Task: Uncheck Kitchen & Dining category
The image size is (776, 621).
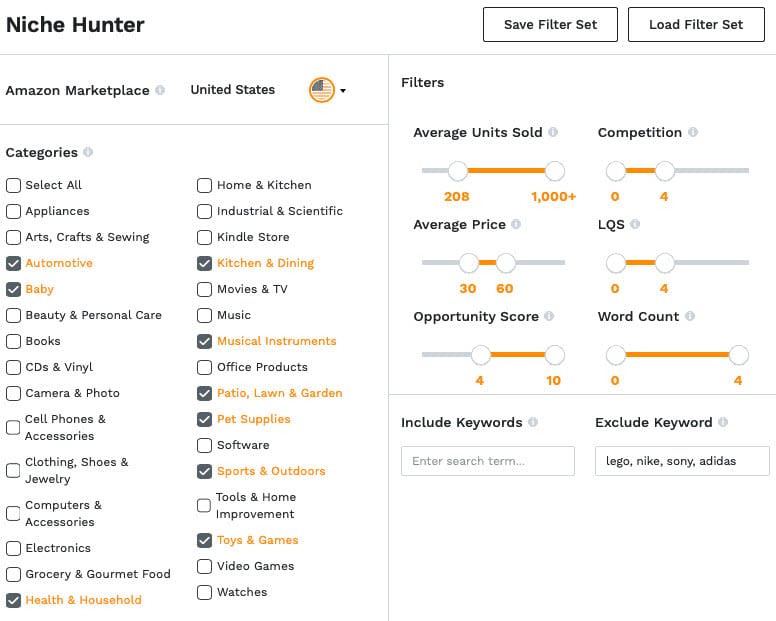Action: coord(204,263)
